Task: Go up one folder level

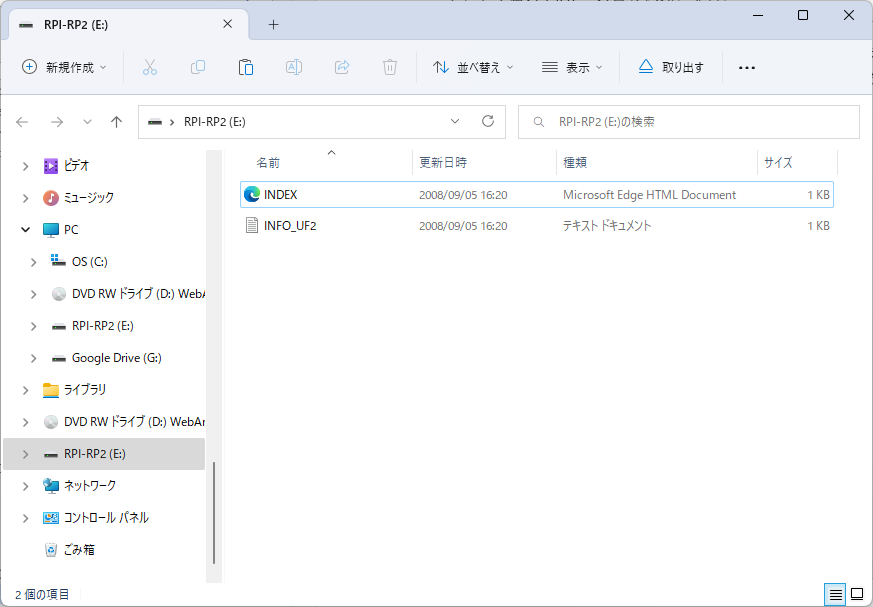Action: pos(116,122)
